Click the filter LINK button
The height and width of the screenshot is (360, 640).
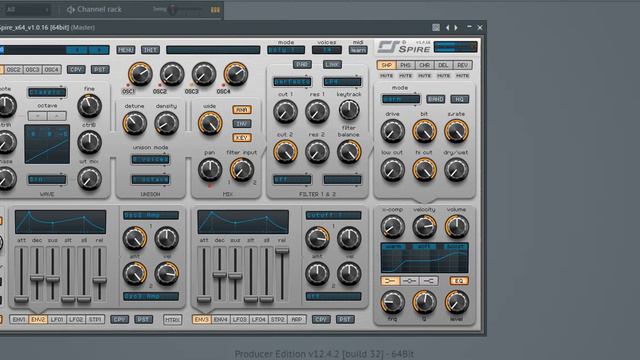pos(332,64)
